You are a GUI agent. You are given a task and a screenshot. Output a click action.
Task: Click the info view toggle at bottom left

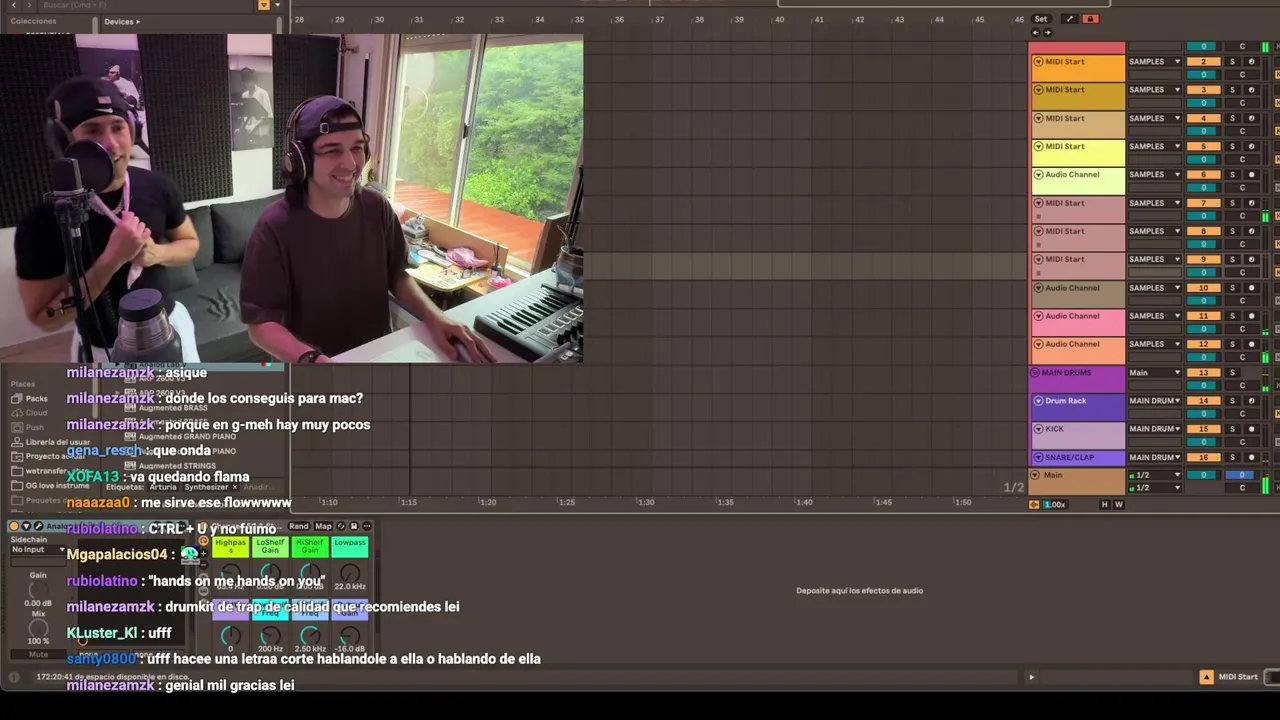14,677
